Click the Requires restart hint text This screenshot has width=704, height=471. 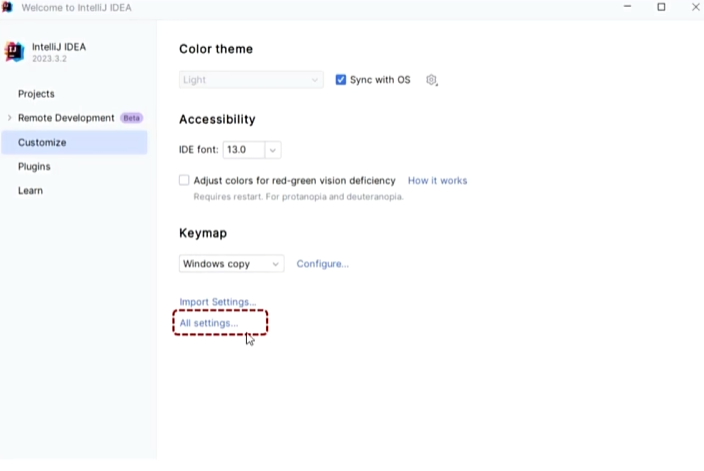pyautogui.click(x=299, y=197)
